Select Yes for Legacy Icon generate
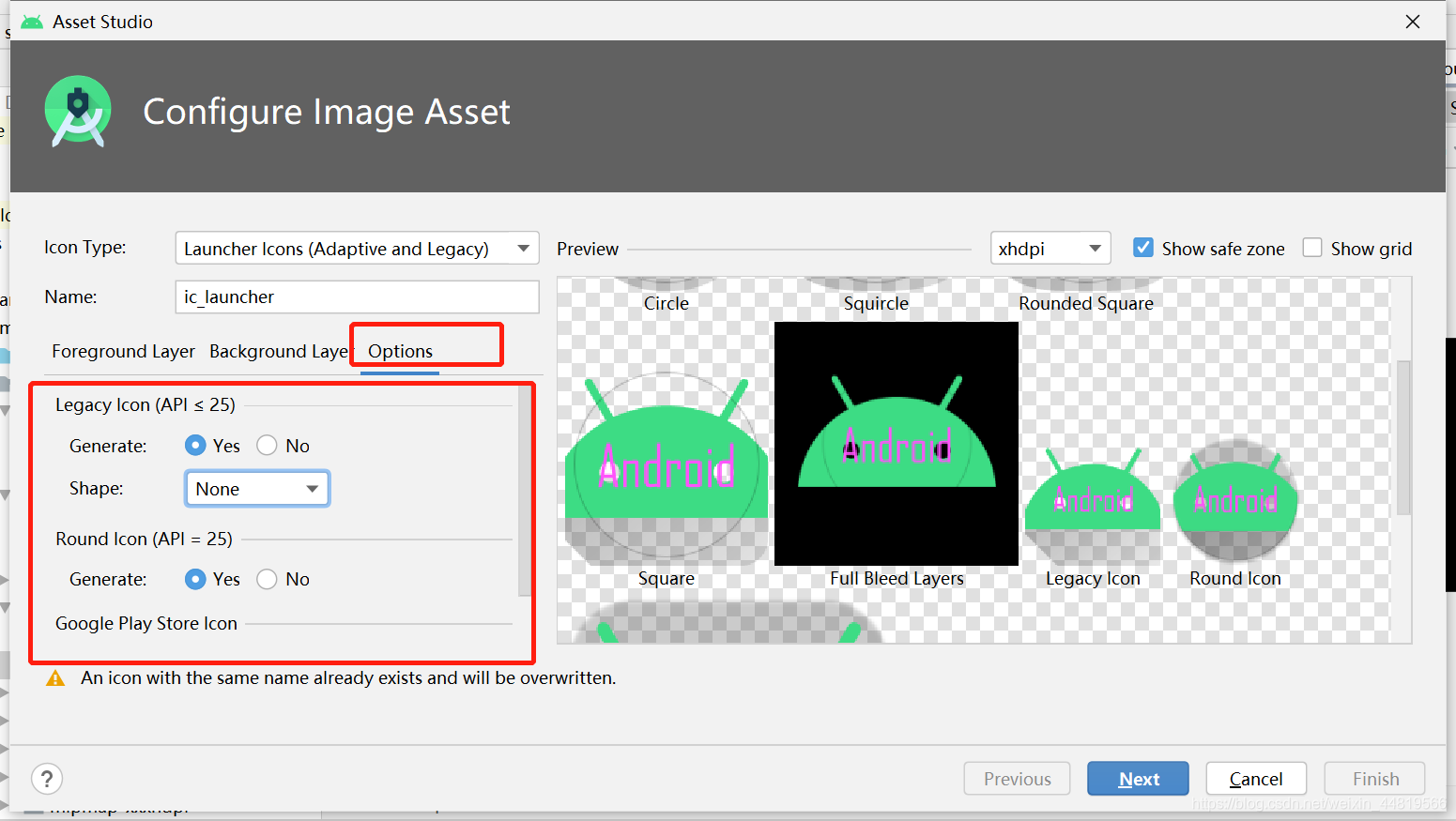 [195, 446]
